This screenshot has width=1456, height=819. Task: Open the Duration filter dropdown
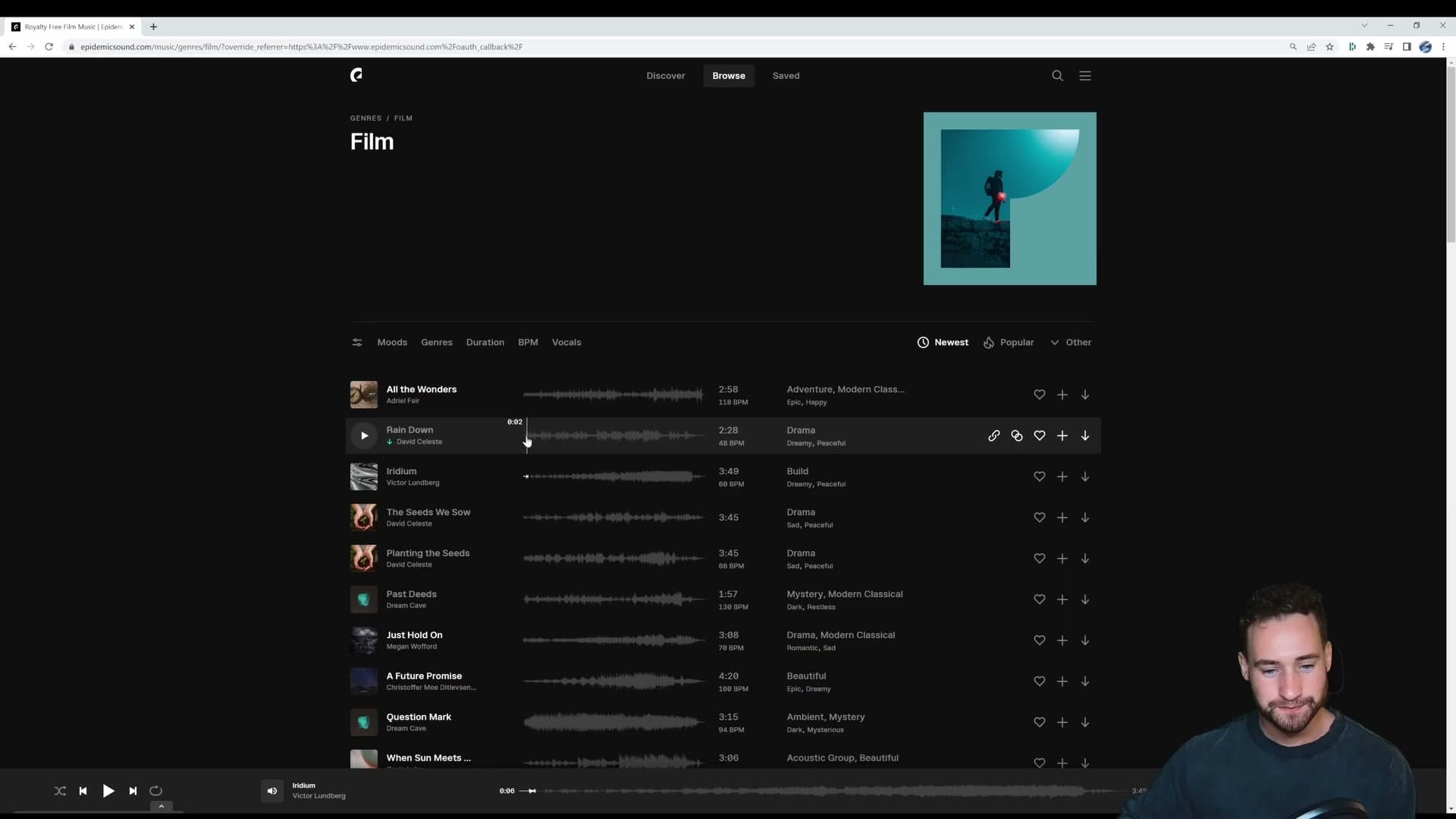click(x=485, y=342)
